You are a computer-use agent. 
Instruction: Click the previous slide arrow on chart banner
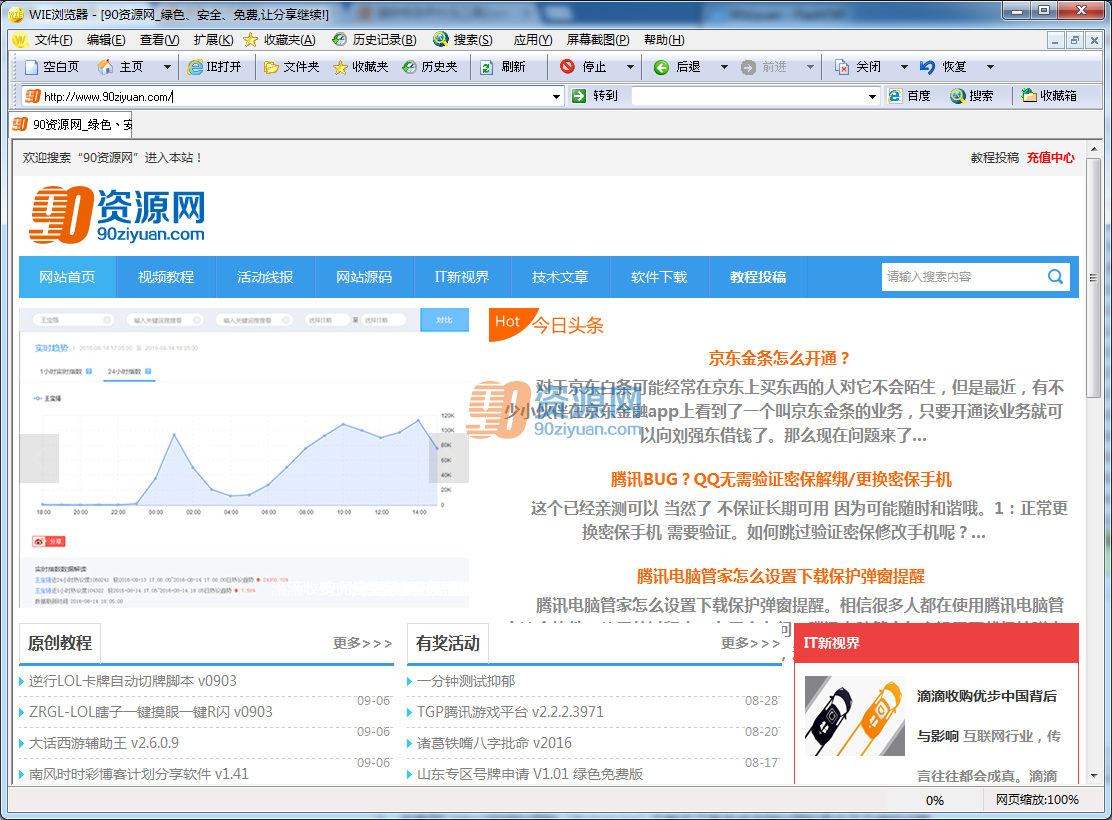click(39, 458)
